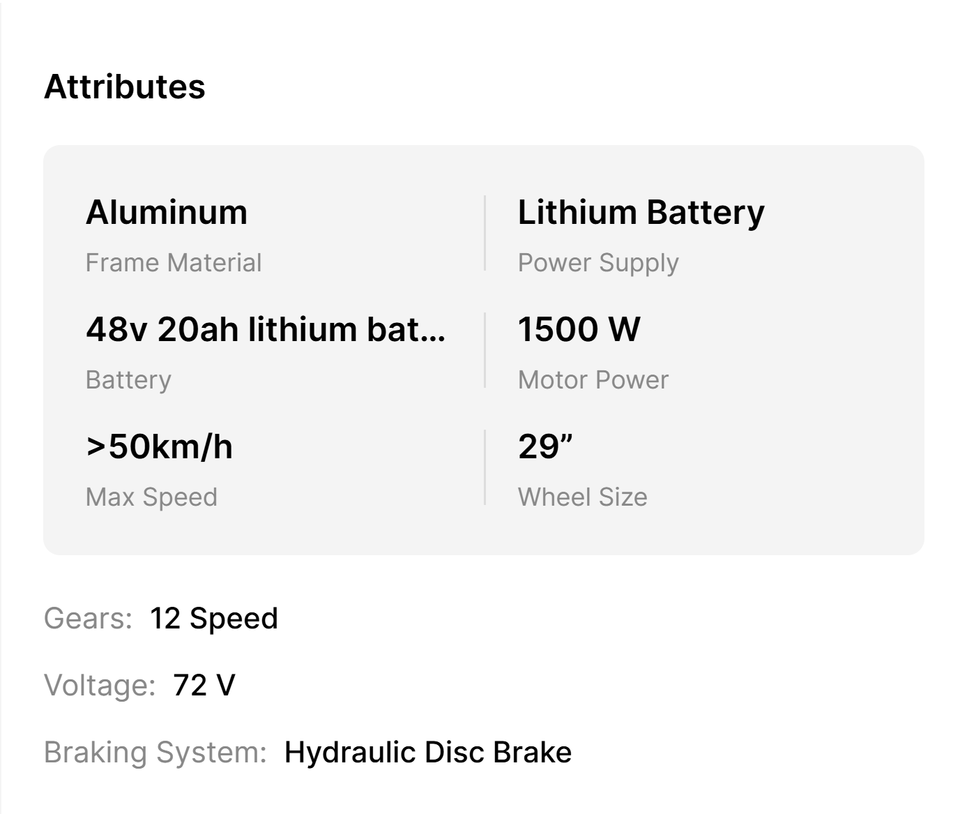Click the Gears label

(88, 619)
